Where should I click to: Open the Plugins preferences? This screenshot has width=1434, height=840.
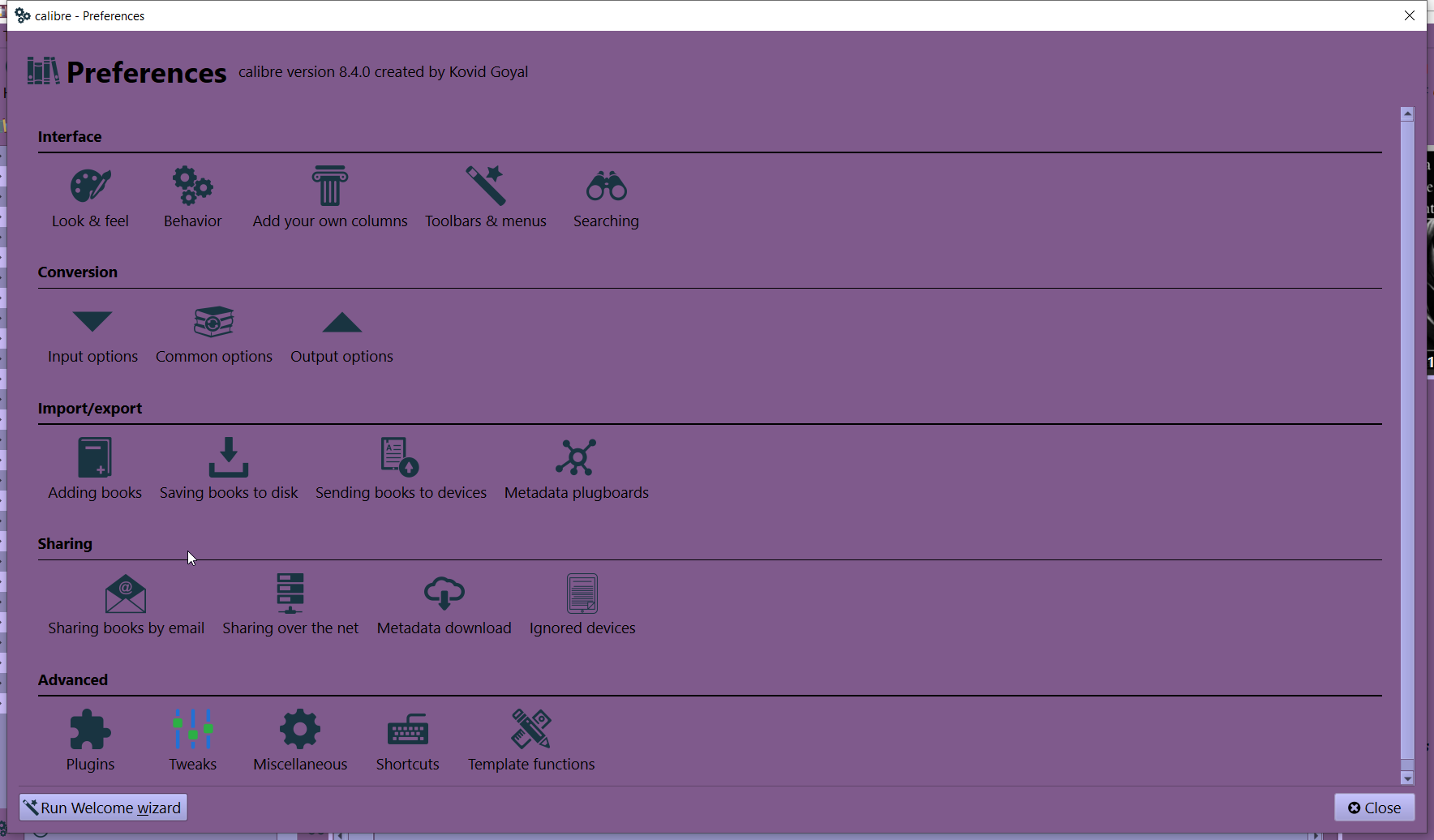(90, 741)
